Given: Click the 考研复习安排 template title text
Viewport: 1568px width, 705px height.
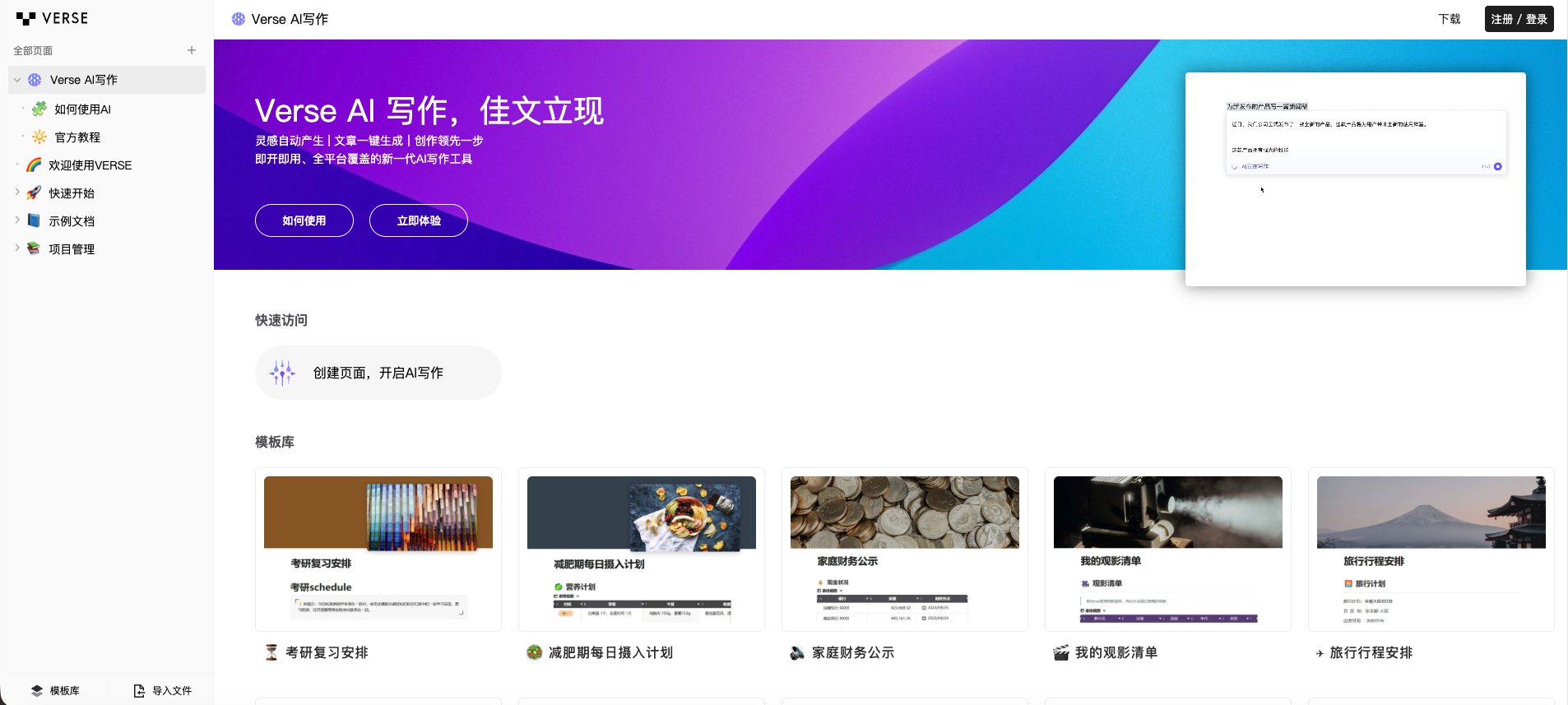Looking at the screenshot, I should pyautogui.click(x=327, y=652).
